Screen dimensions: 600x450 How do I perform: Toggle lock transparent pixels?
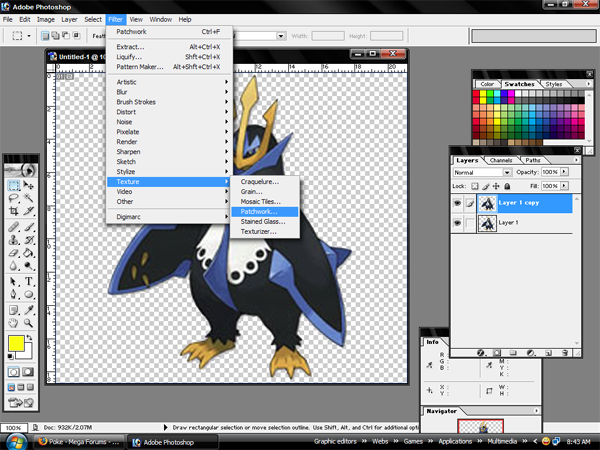pyautogui.click(x=474, y=186)
